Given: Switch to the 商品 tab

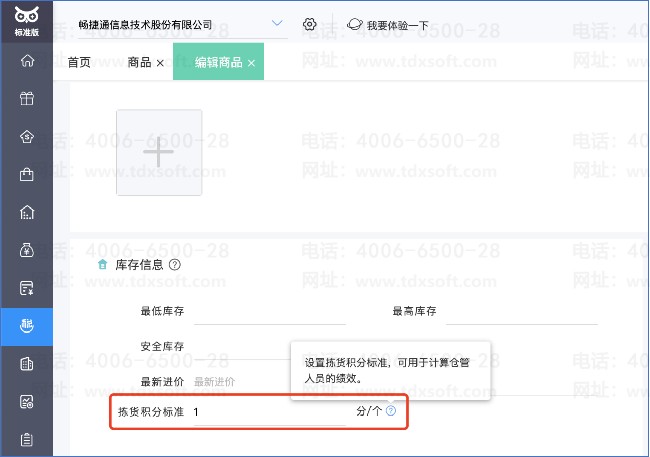Looking at the screenshot, I should (139, 62).
